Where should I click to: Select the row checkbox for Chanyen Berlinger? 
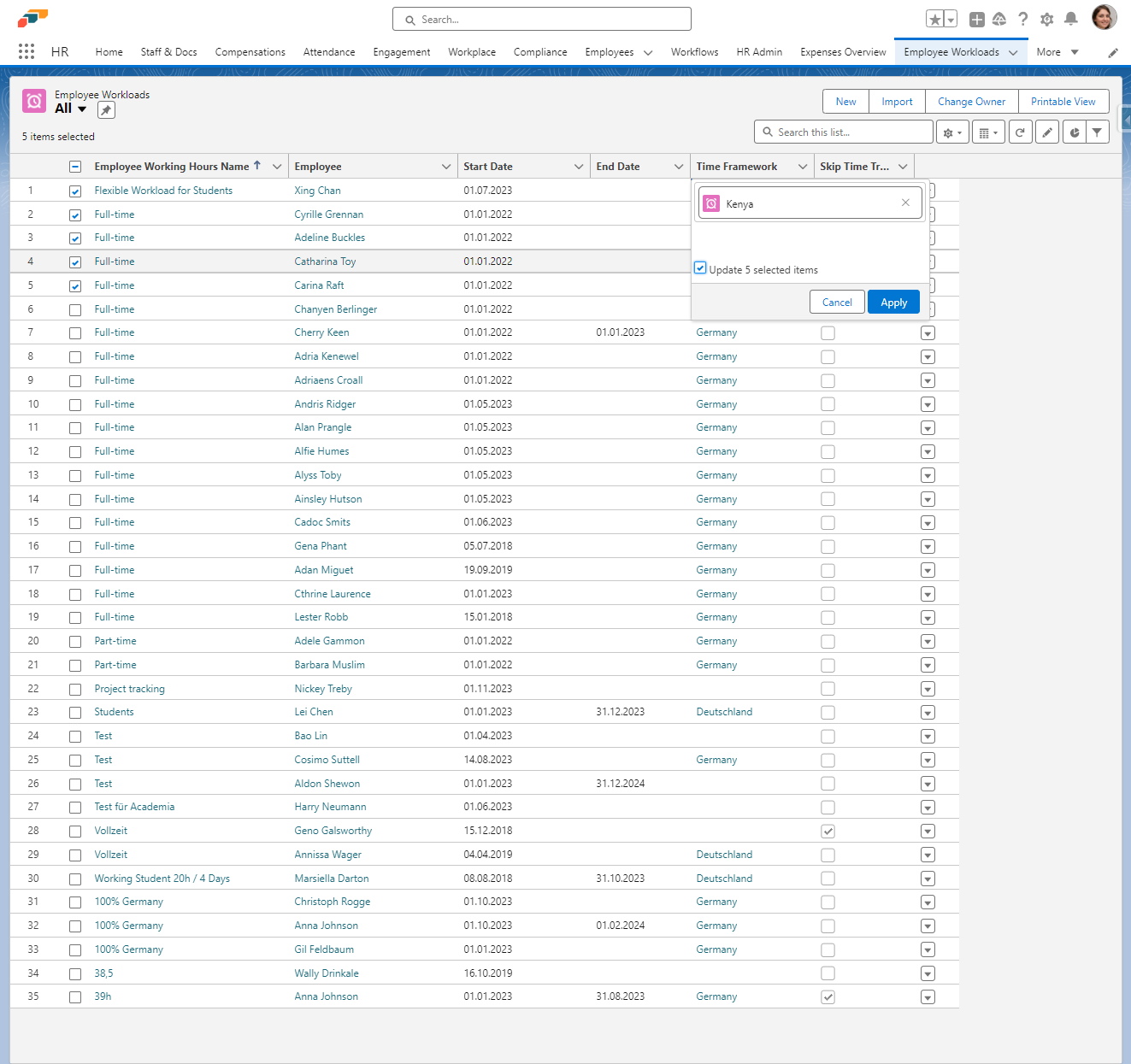tap(75, 309)
